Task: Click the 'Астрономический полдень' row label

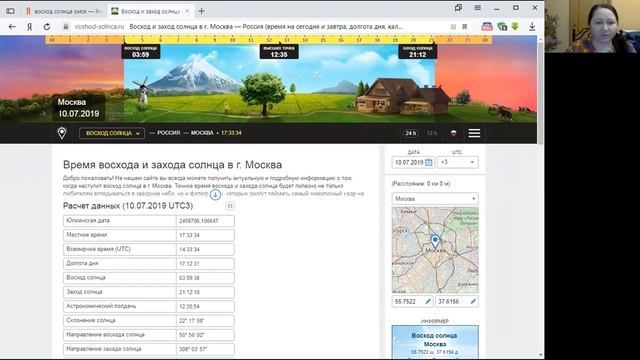Action: [x=101, y=306]
